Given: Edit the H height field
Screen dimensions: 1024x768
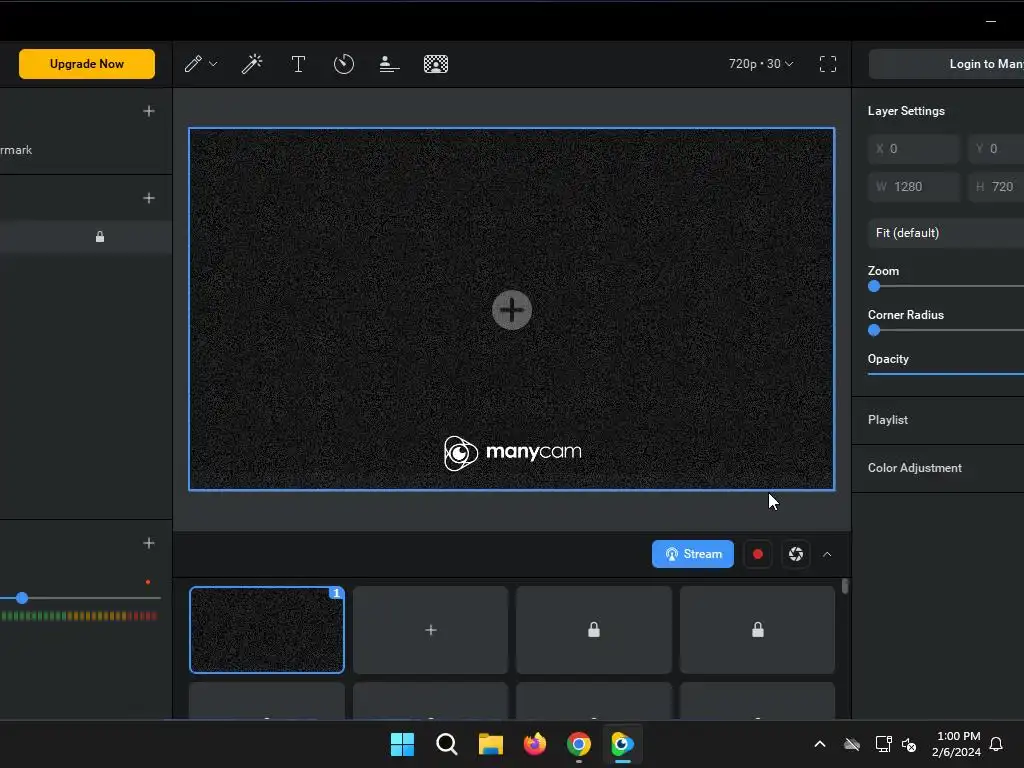Looking at the screenshot, I should tap(997, 187).
